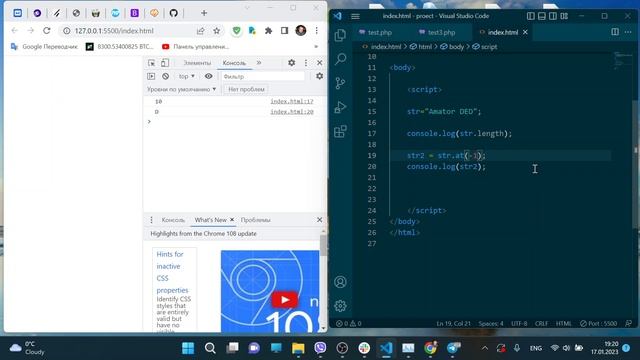
Task: Close the What's New drawer tab
Action: click(x=232, y=220)
